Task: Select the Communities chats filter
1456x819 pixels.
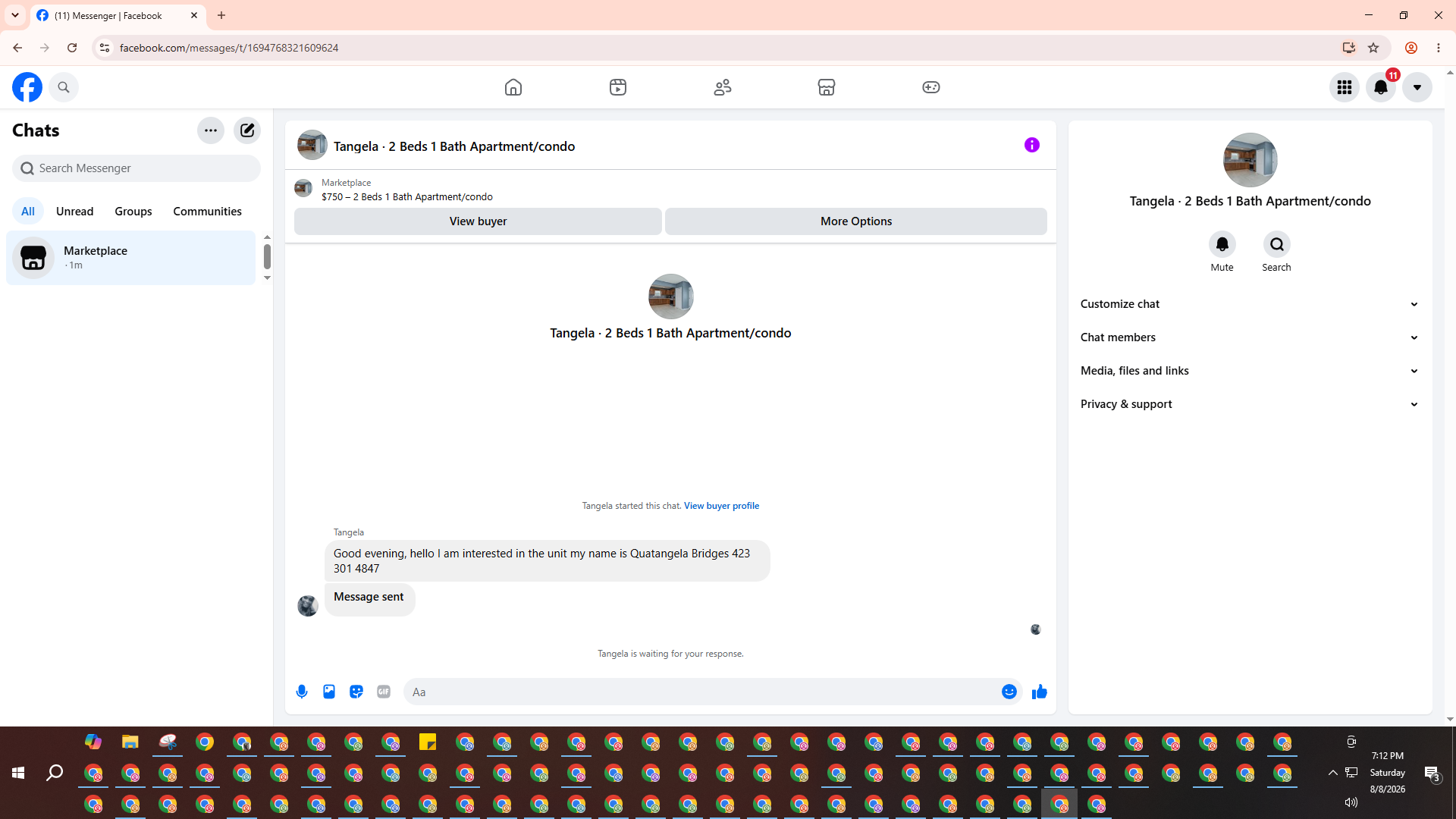Action: (207, 211)
